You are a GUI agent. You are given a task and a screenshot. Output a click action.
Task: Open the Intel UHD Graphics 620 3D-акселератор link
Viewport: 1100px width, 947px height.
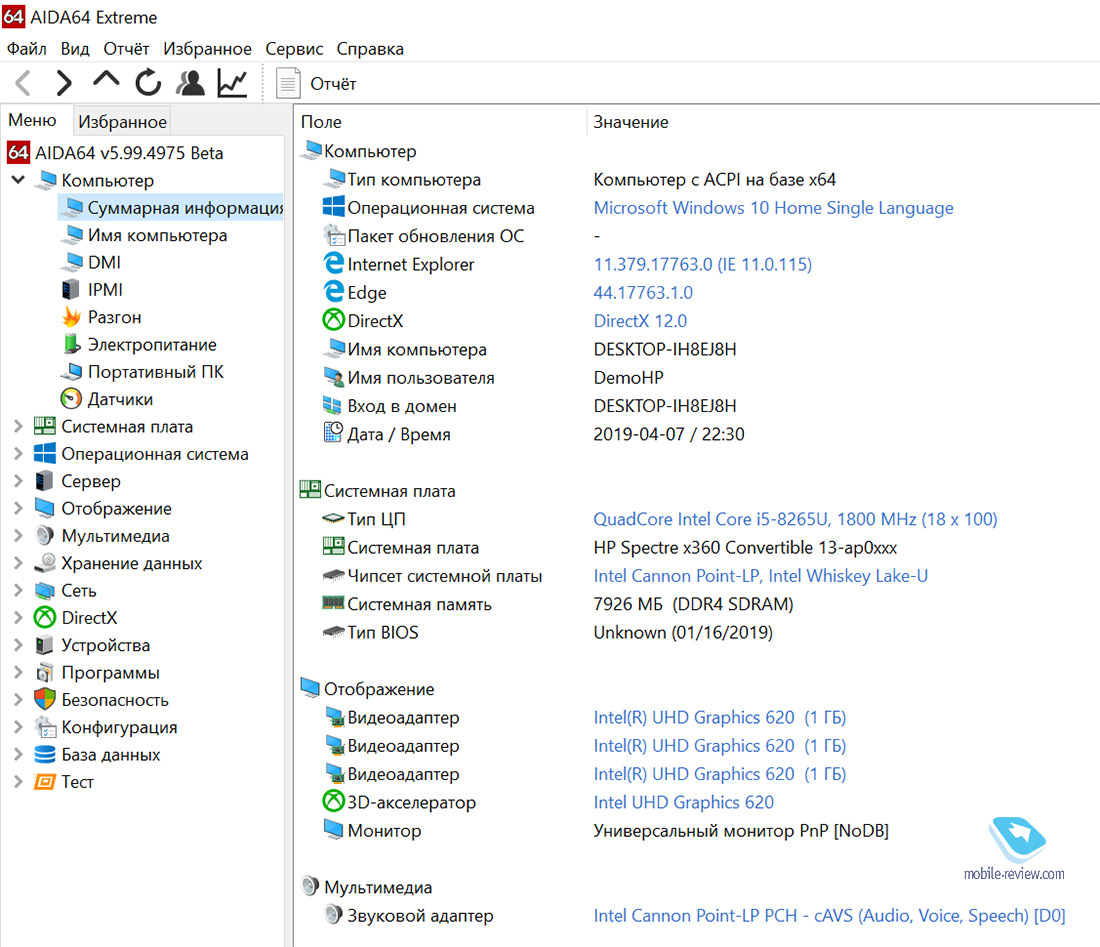(683, 802)
